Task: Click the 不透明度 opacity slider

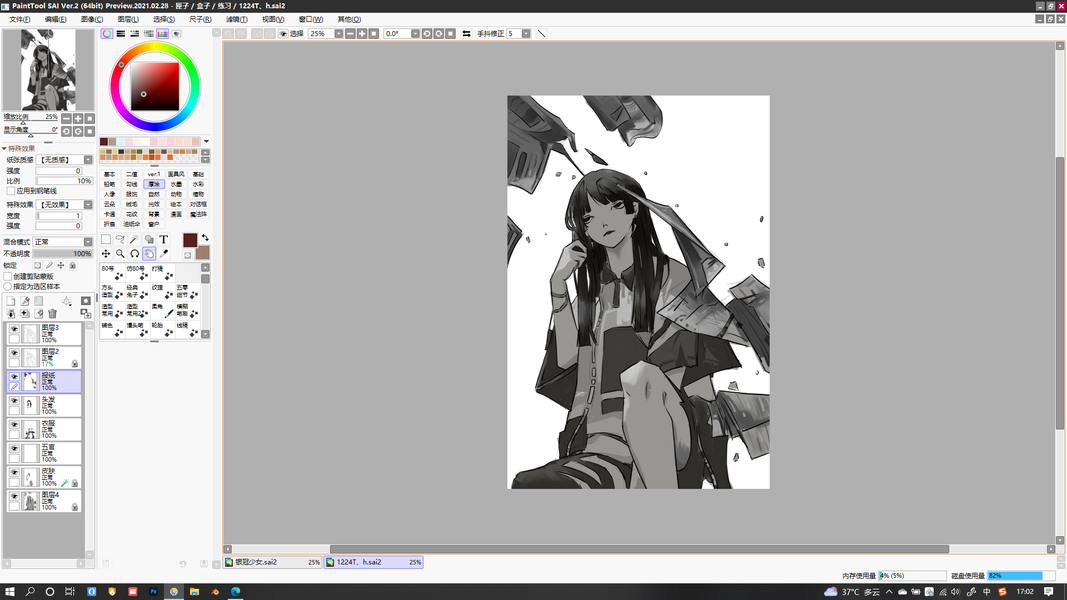Action: 63,254
